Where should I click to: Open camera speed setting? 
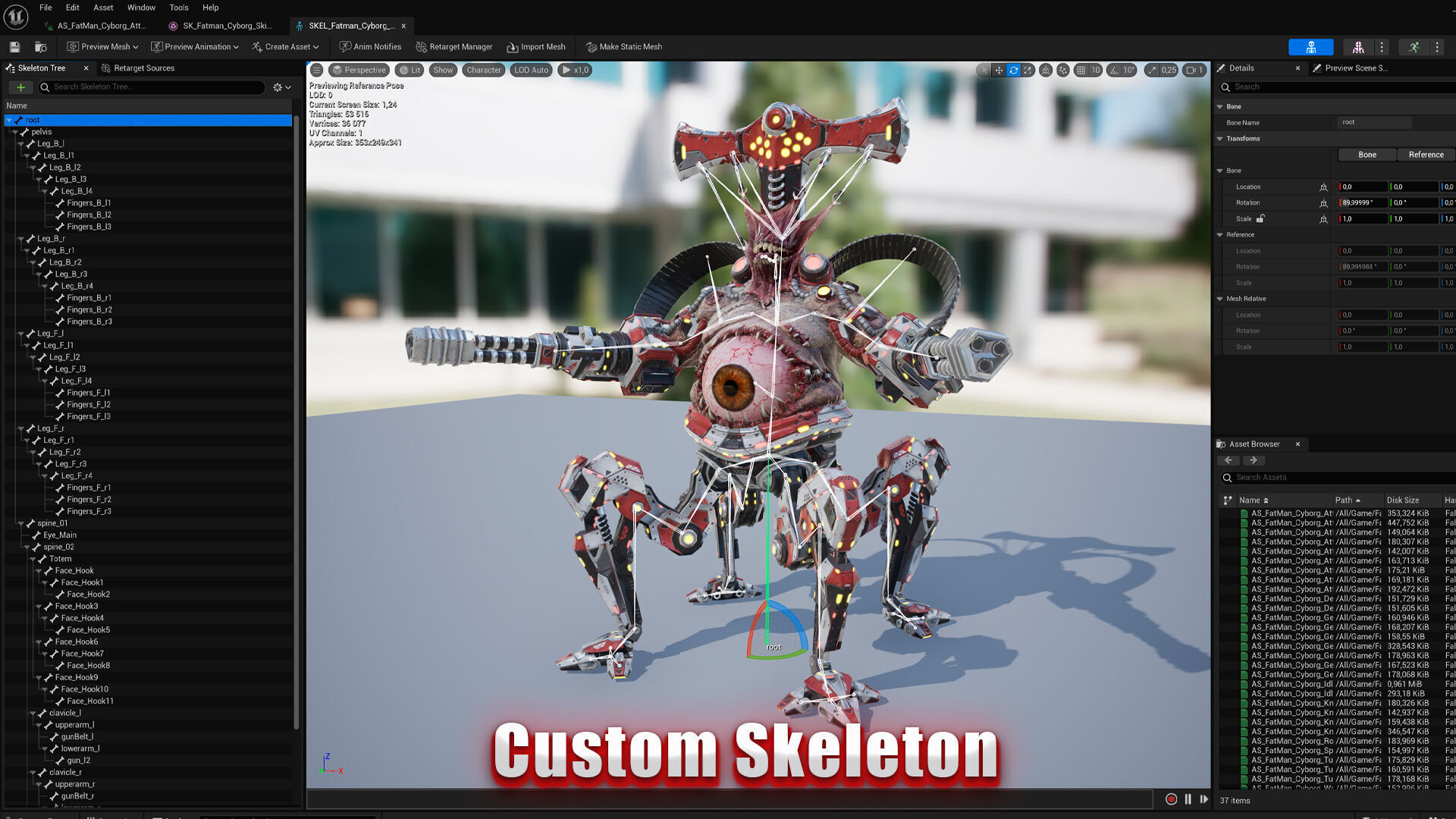(x=1194, y=70)
